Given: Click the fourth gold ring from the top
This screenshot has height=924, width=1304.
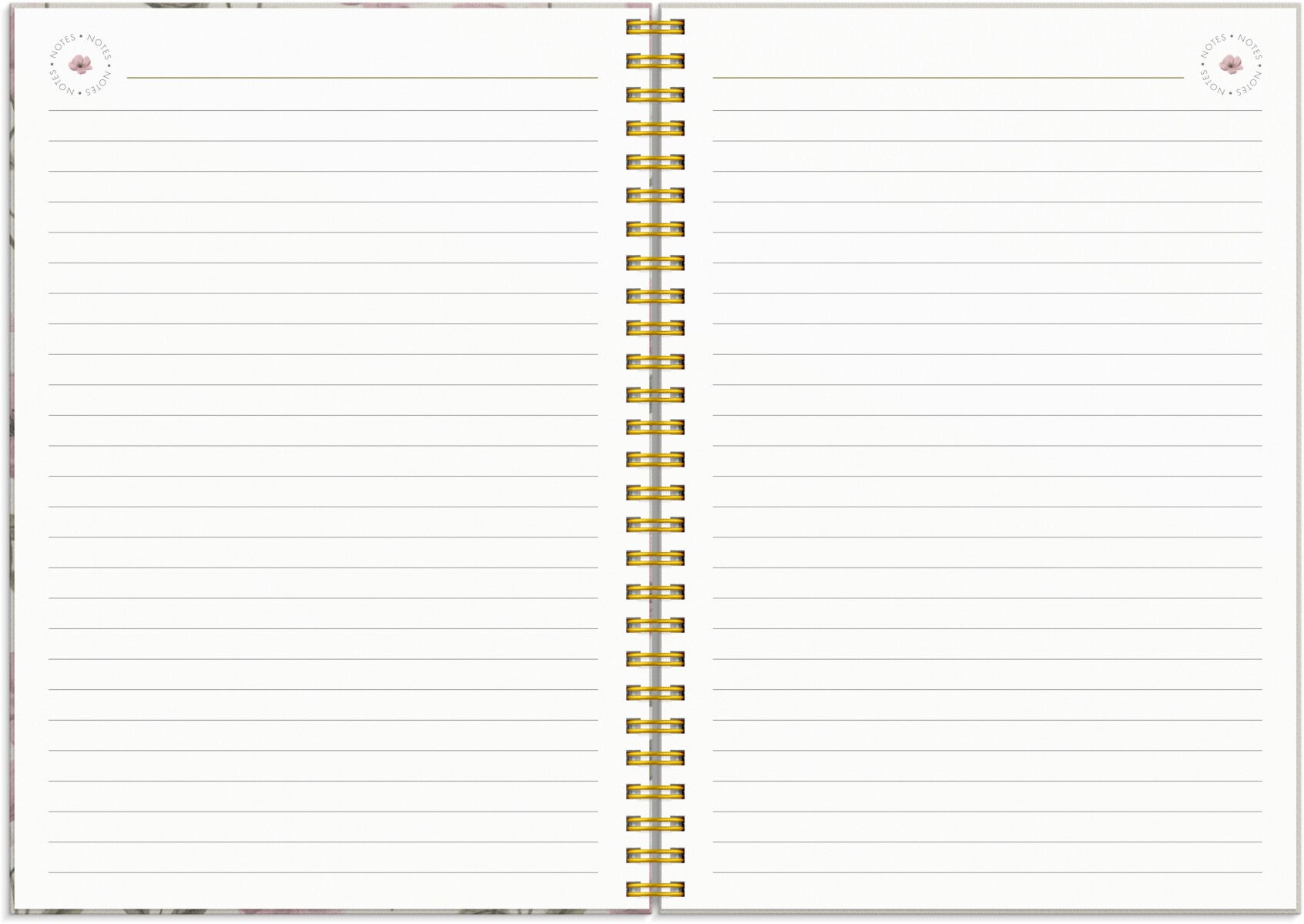Looking at the screenshot, I should 655,128.
